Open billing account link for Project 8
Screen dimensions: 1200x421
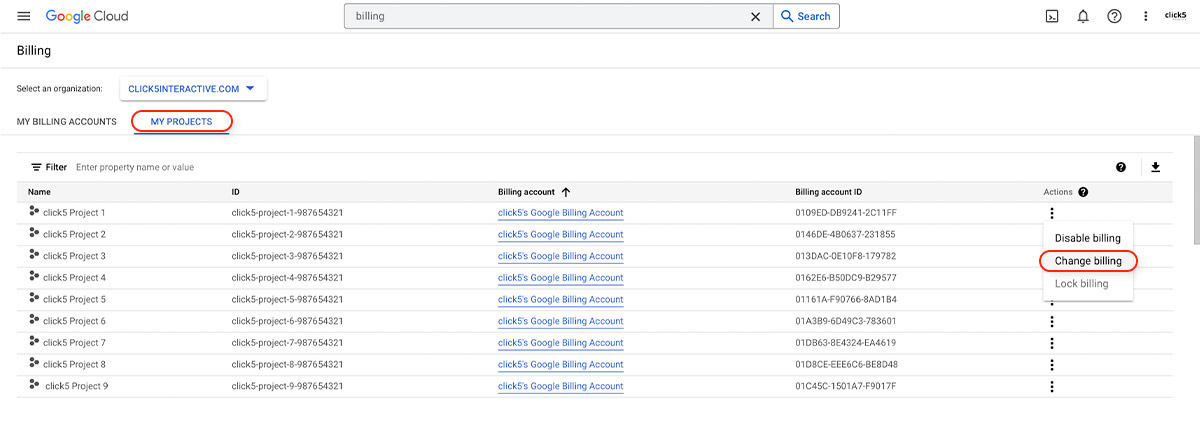(560, 365)
